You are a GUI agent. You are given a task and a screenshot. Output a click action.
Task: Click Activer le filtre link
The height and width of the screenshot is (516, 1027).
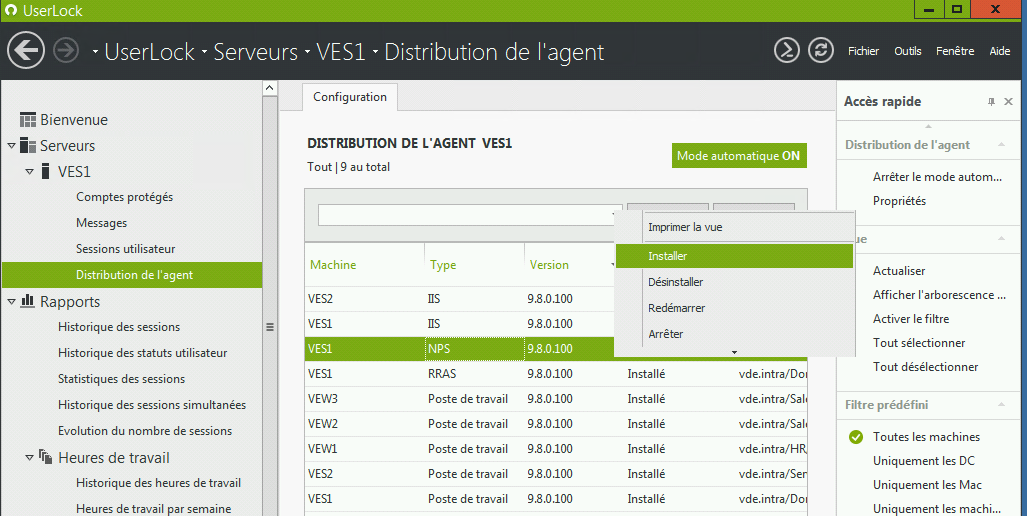click(x=911, y=319)
